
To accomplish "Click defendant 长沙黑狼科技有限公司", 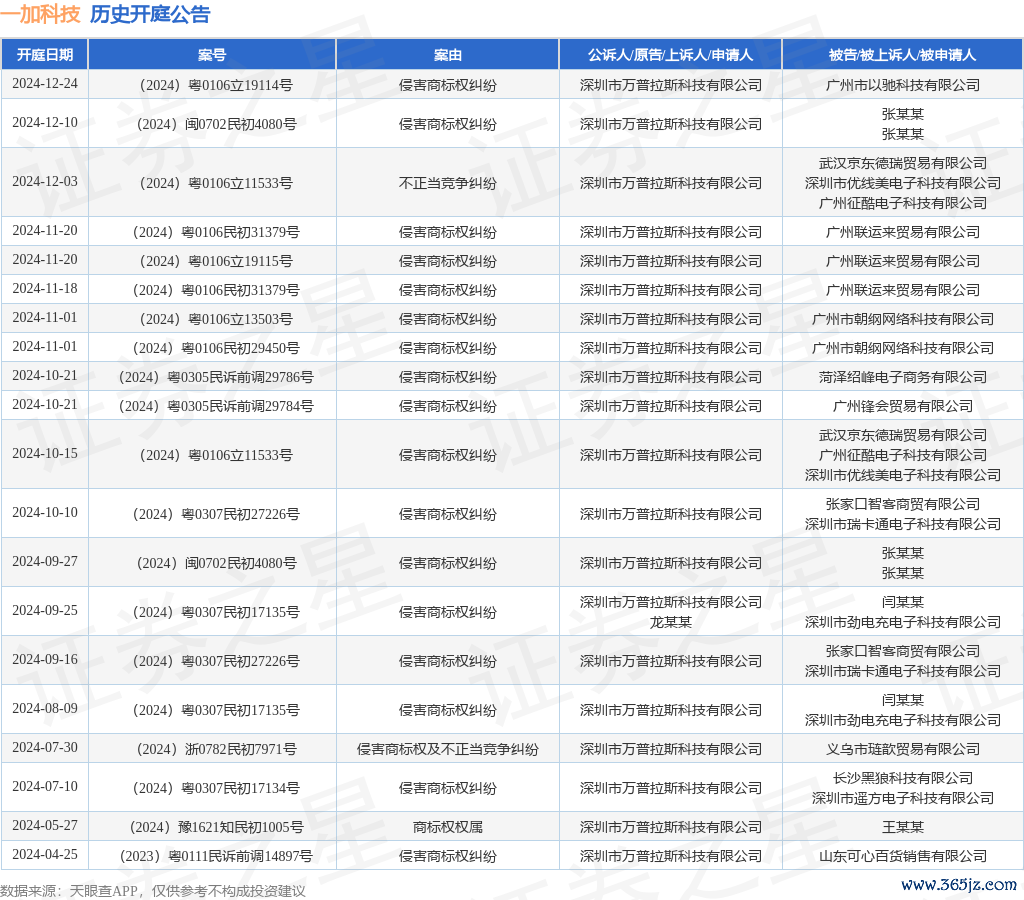I will click(x=903, y=779).
